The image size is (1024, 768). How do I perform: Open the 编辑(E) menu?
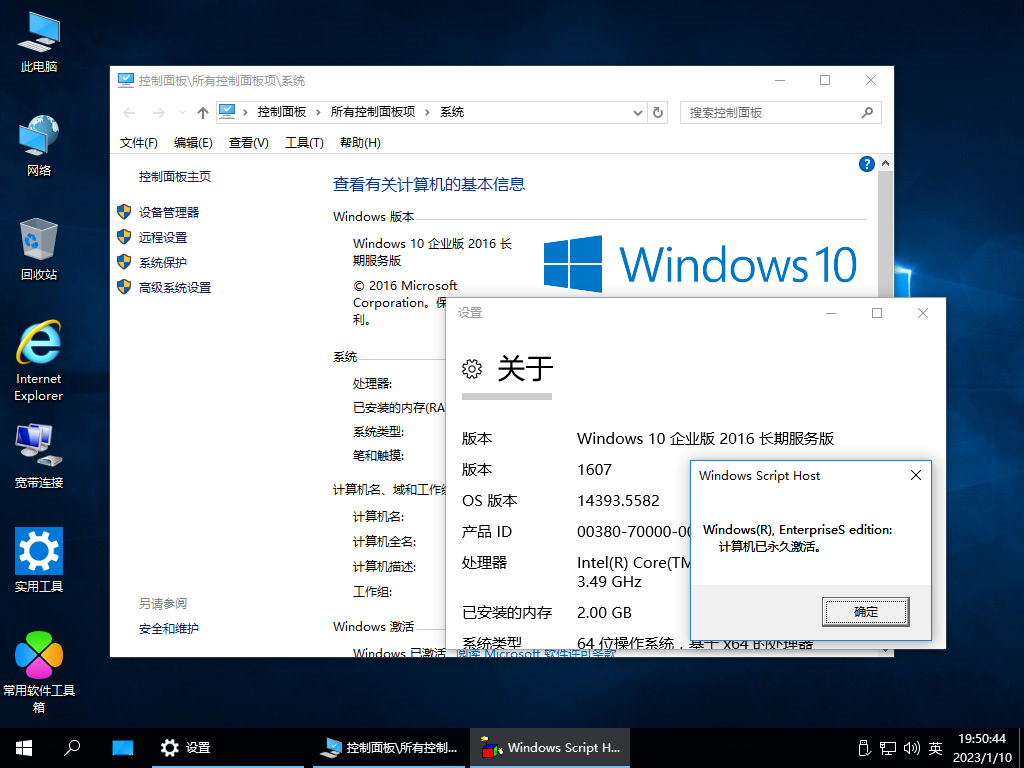point(193,142)
